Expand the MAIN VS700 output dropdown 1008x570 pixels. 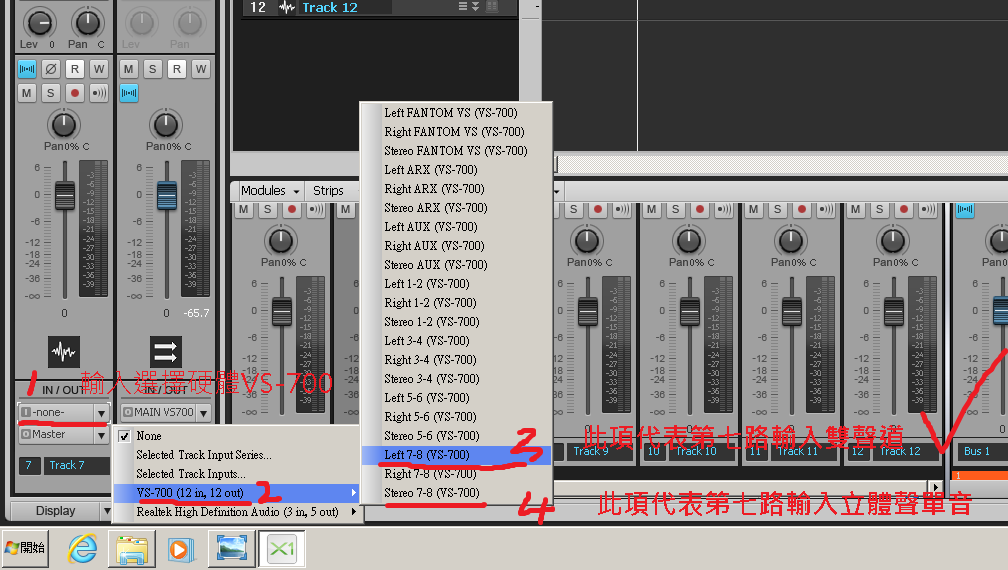coord(165,413)
